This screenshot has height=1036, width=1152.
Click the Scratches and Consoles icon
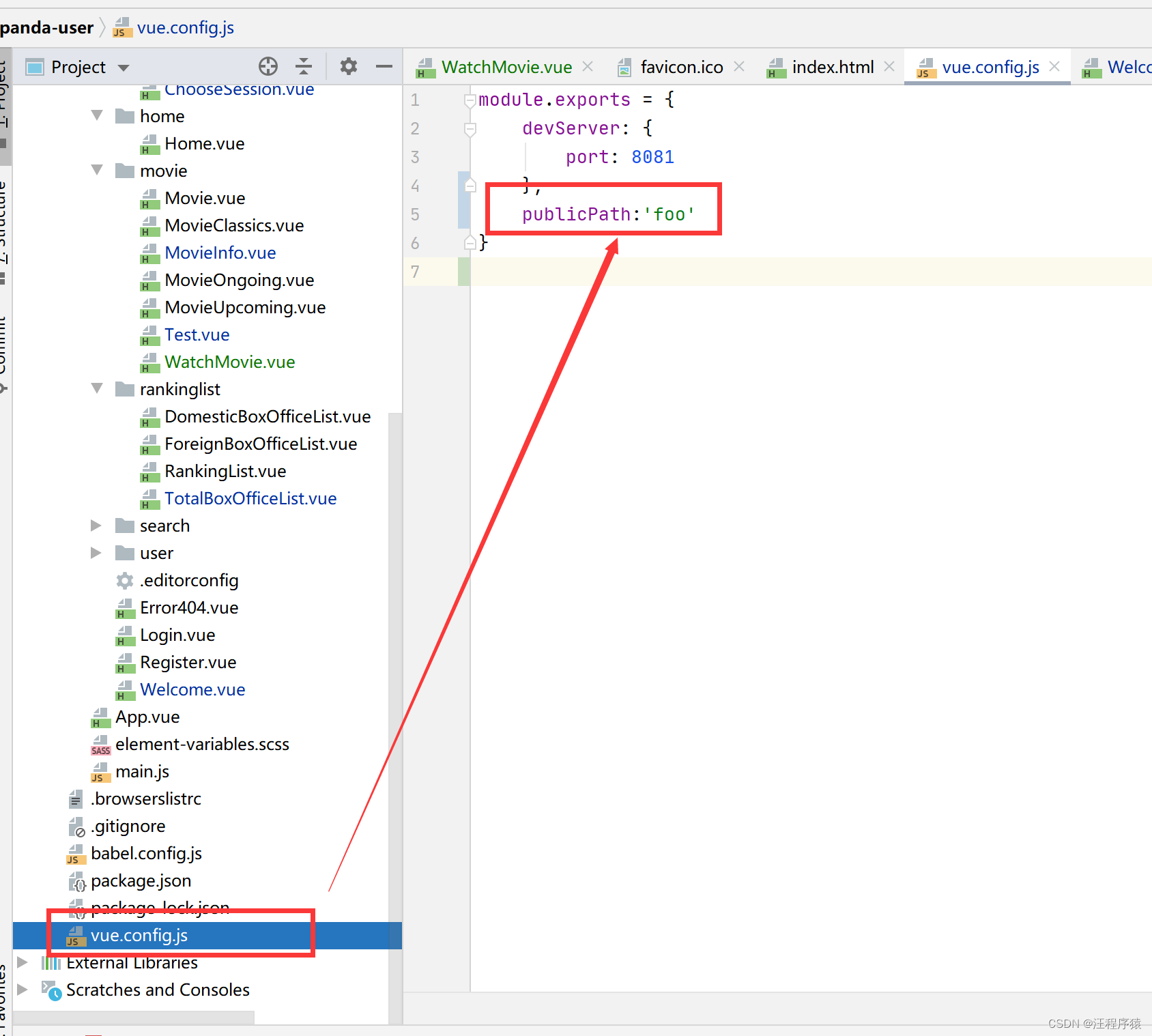pyautogui.click(x=51, y=990)
